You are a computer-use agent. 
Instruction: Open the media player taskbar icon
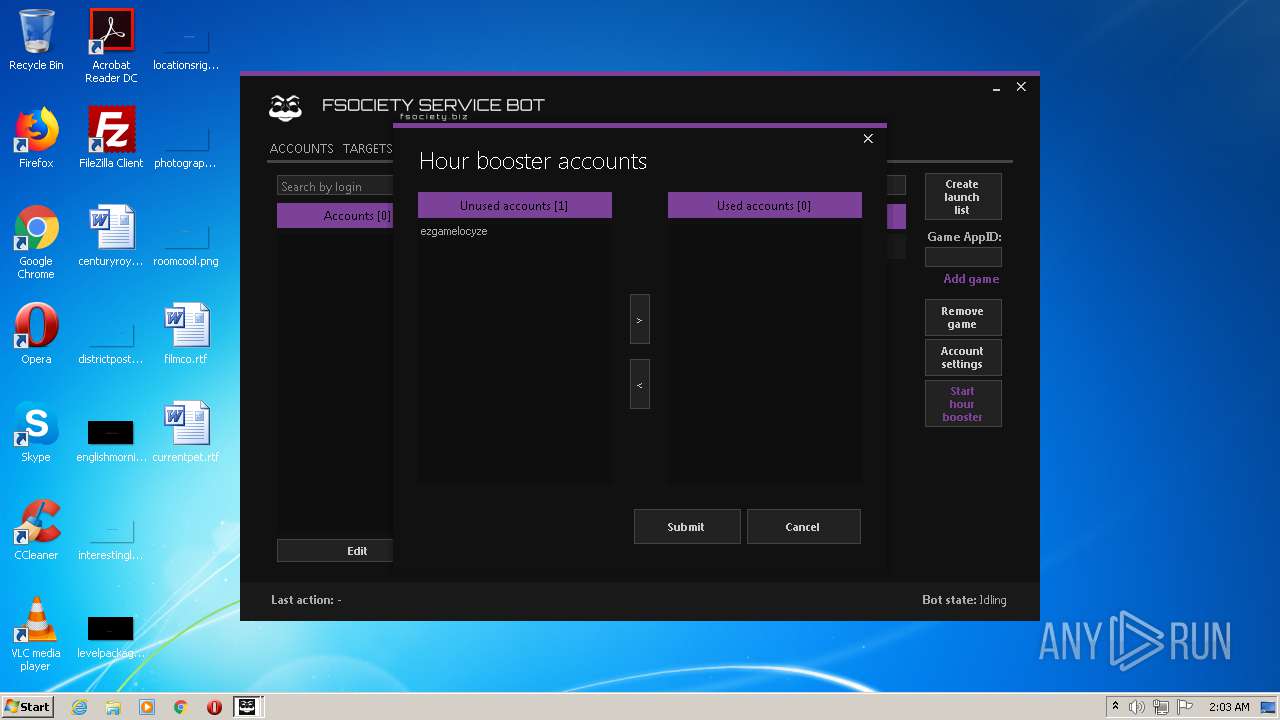147,707
